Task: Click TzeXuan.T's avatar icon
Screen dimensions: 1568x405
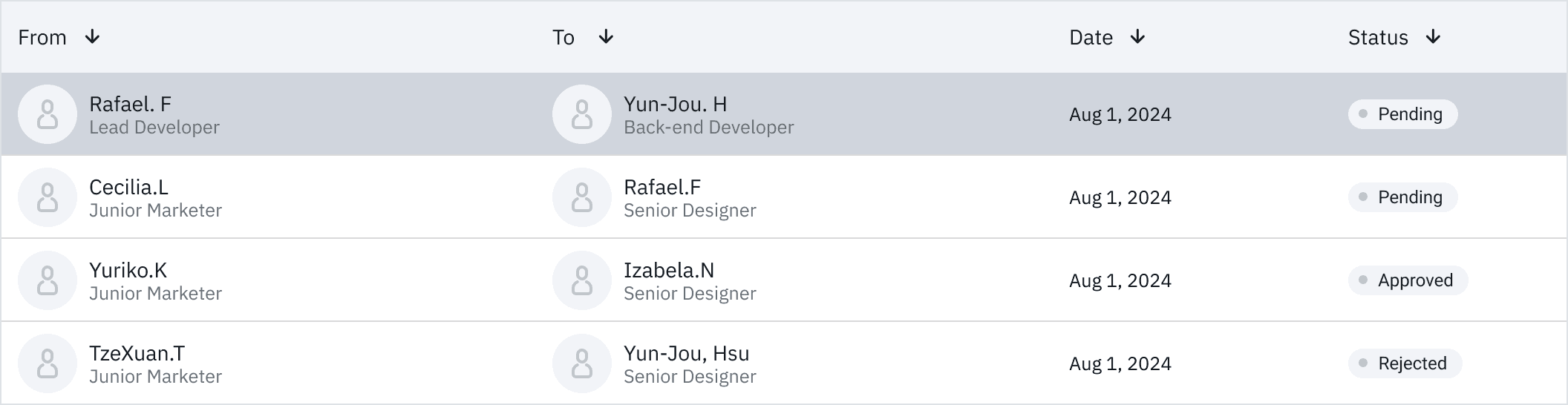Action: (x=48, y=363)
